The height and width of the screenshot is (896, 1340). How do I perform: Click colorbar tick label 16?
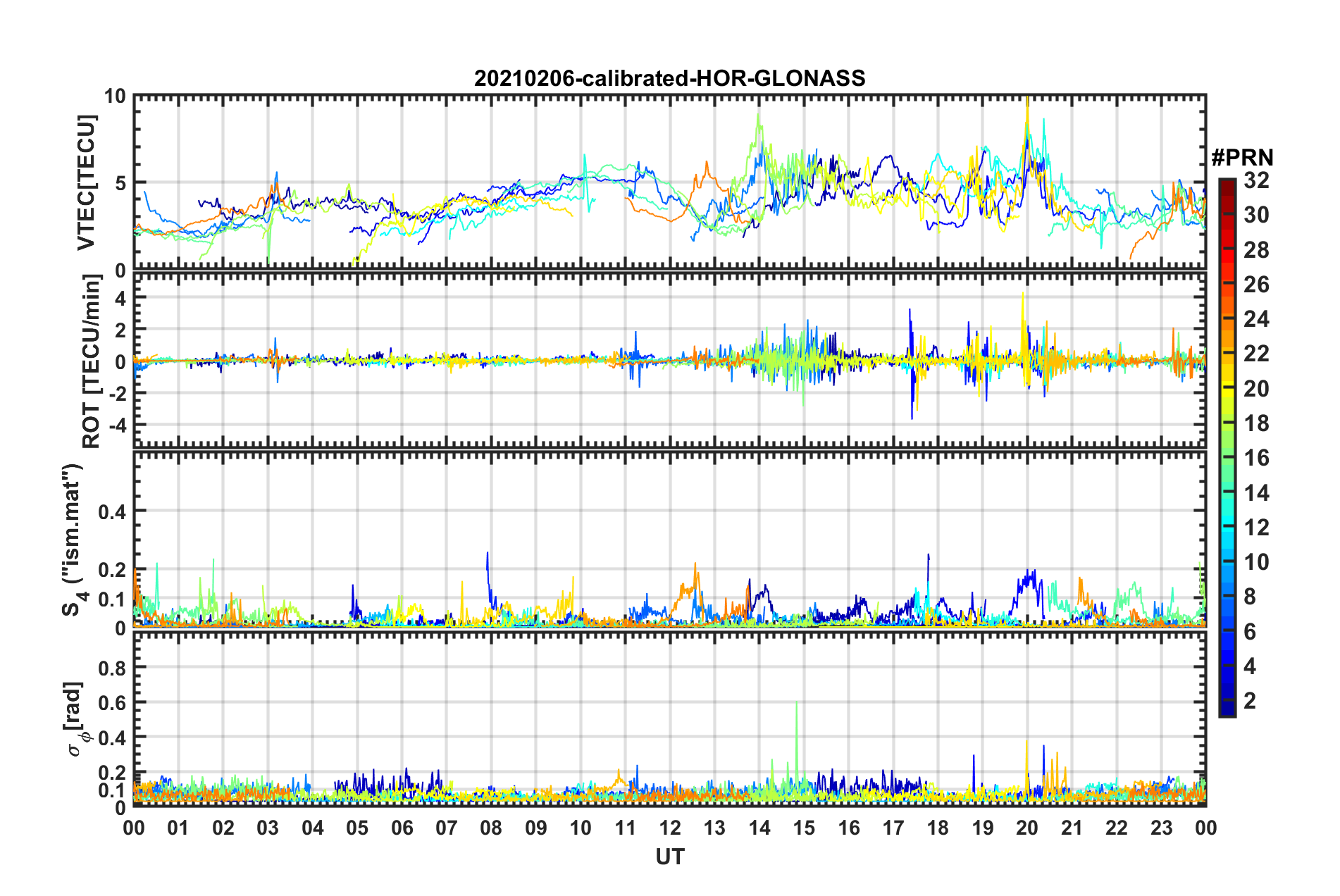[x=1257, y=458]
